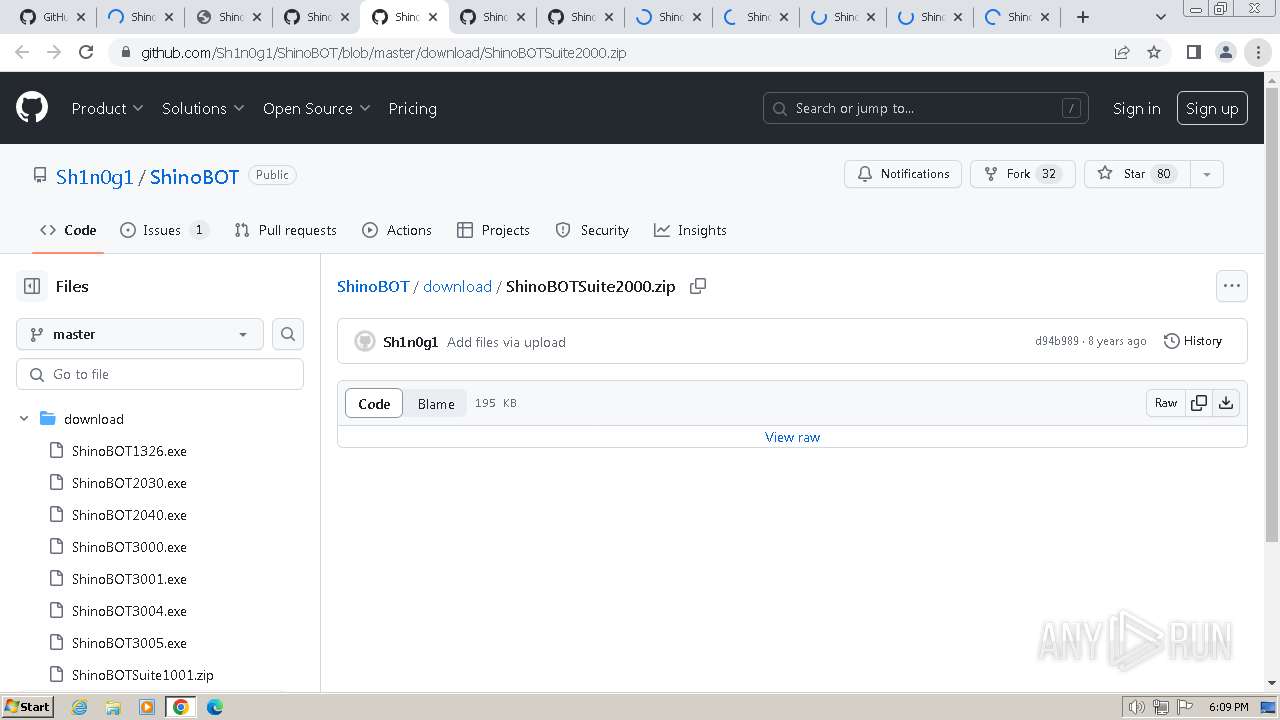Select ShinoBOT1326.exe in the file tree
This screenshot has width=1280, height=720.
coord(129,451)
